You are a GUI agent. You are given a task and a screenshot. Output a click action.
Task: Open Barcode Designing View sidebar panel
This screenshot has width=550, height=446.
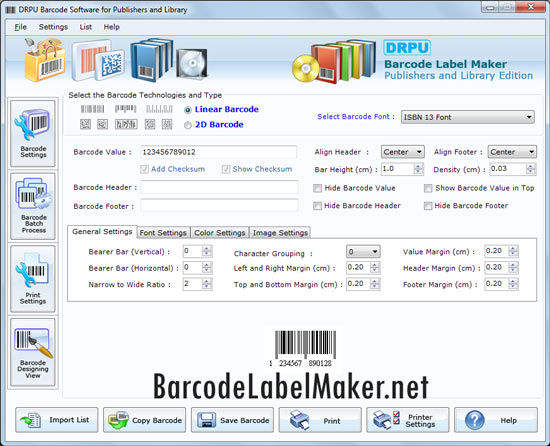point(33,352)
